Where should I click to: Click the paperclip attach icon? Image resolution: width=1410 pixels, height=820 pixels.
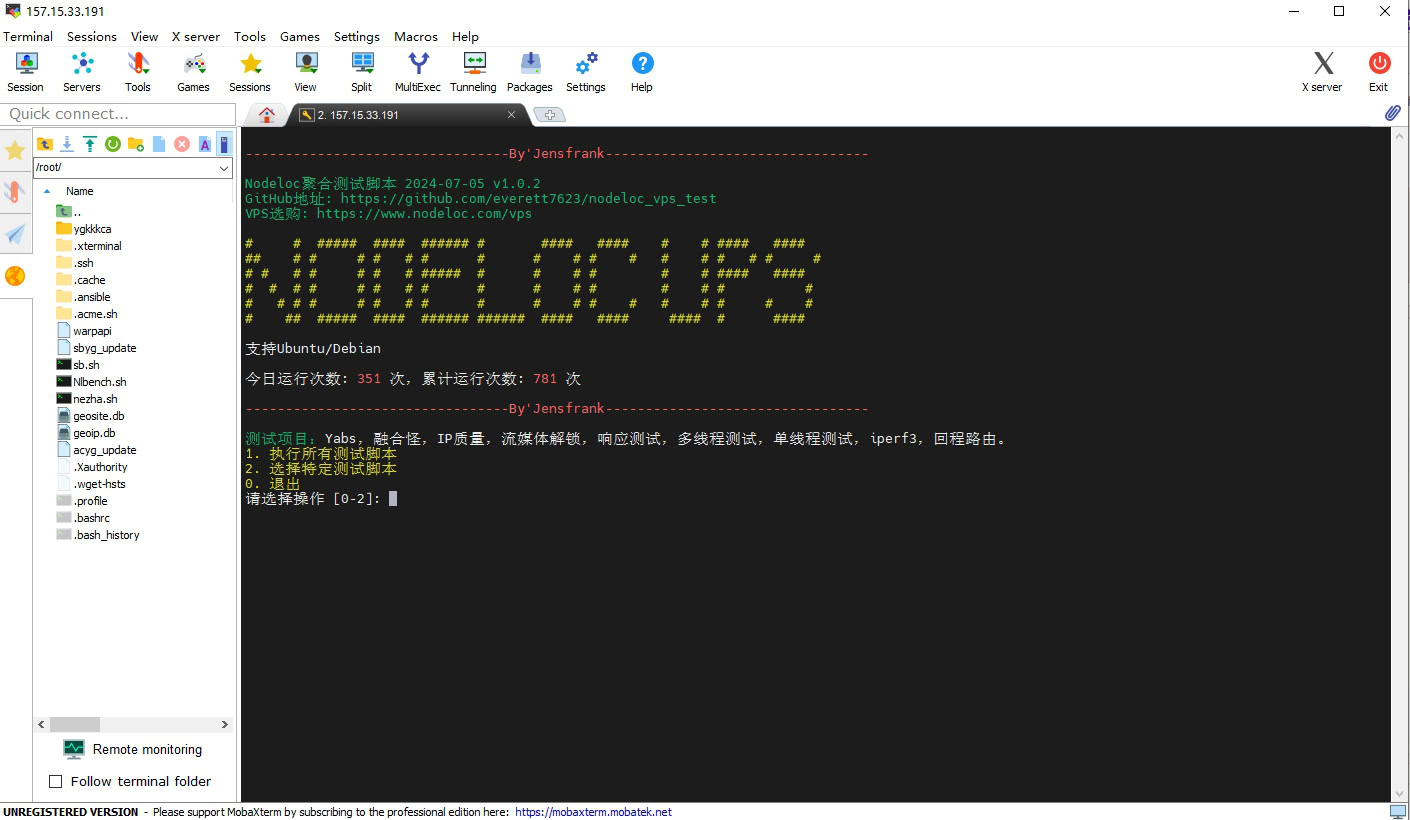1393,114
